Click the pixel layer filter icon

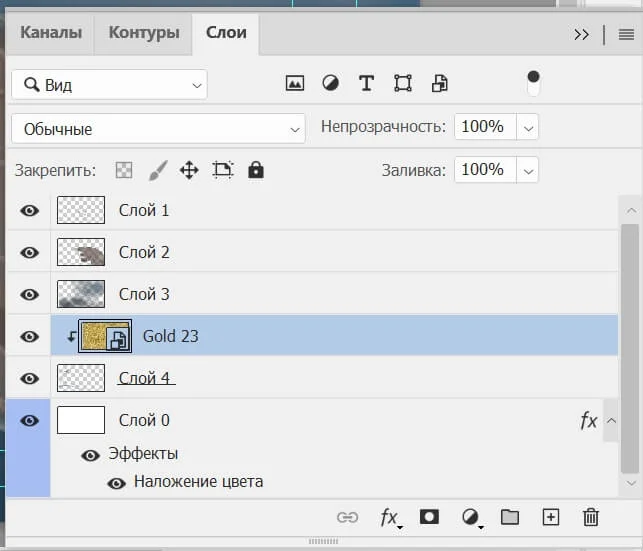point(294,84)
